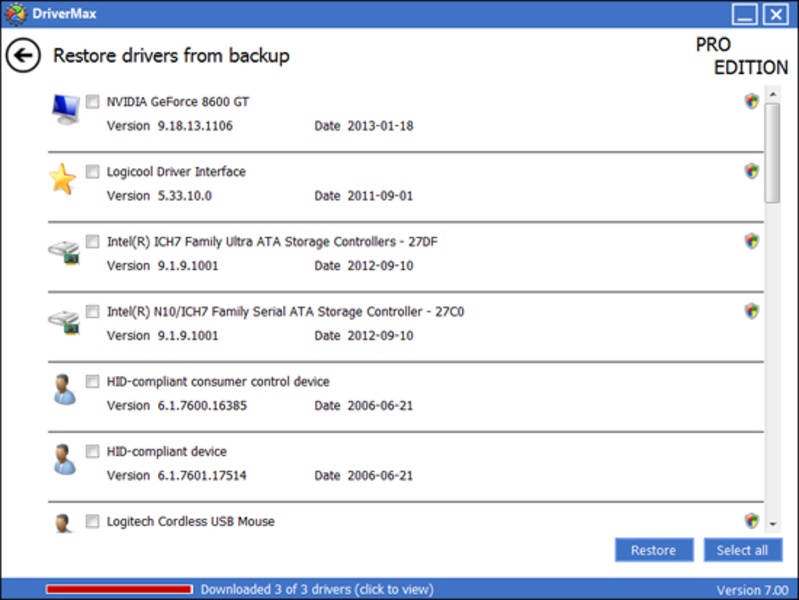
Task: Click the shield icon for NVIDIA GeForce
Action: coord(752,101)
